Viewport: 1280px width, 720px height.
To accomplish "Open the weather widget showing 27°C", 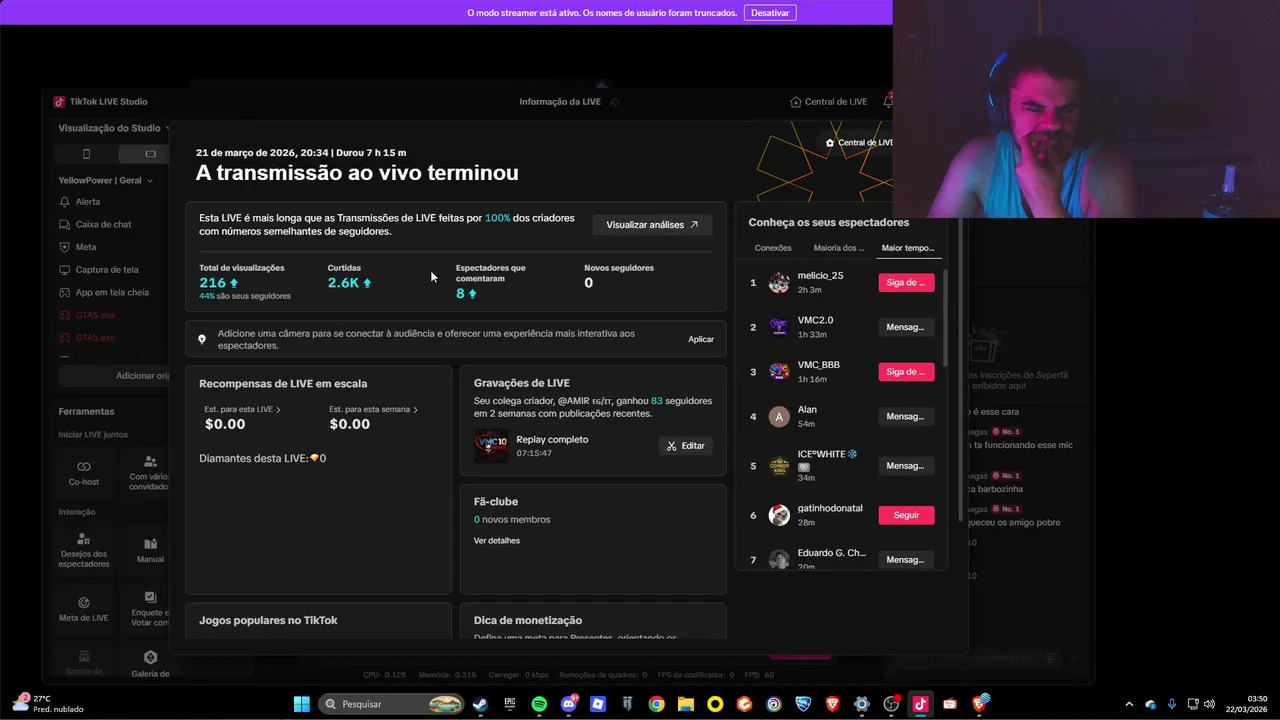I will [x=48, y=704].
